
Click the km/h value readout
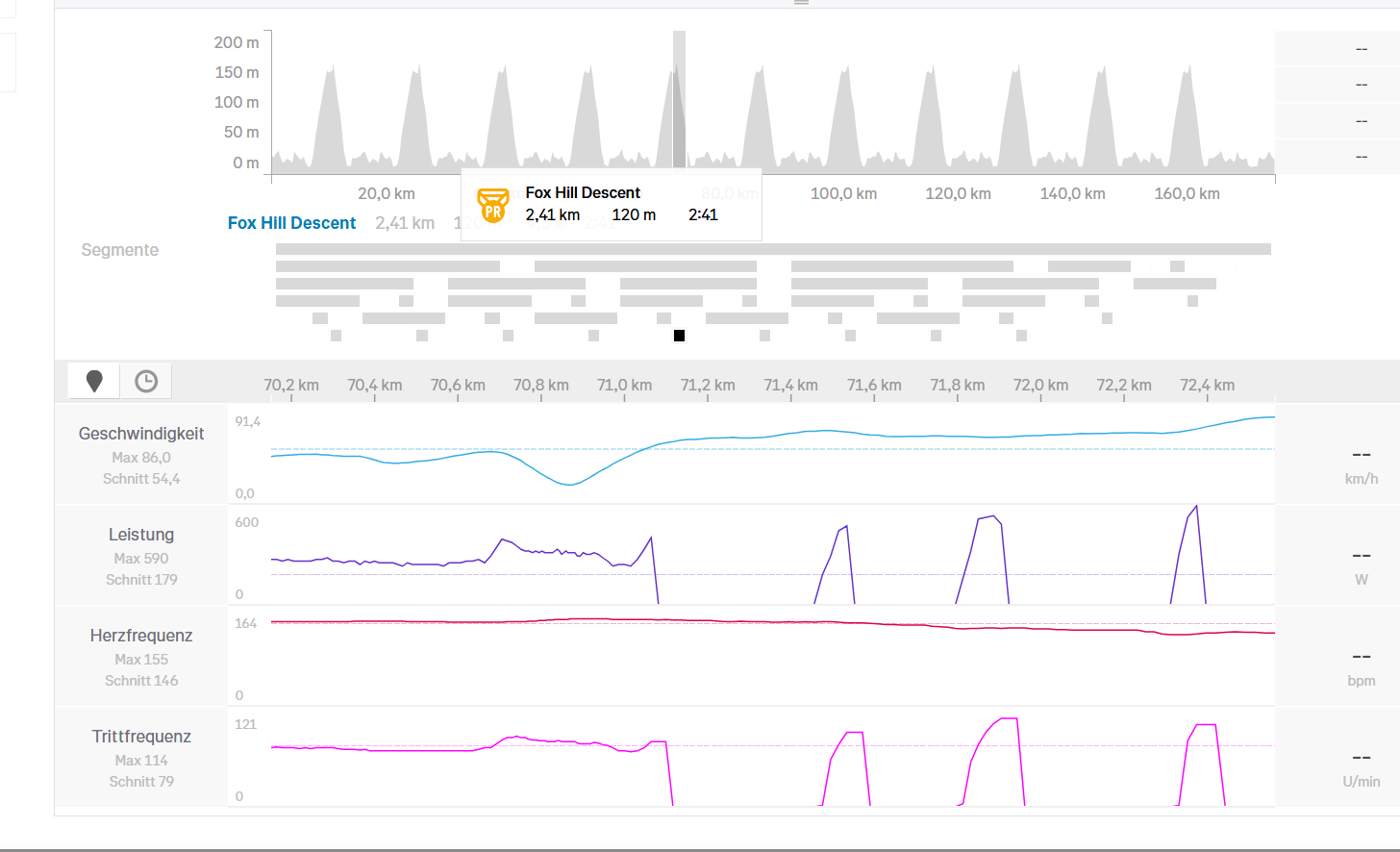[1361, 464]
